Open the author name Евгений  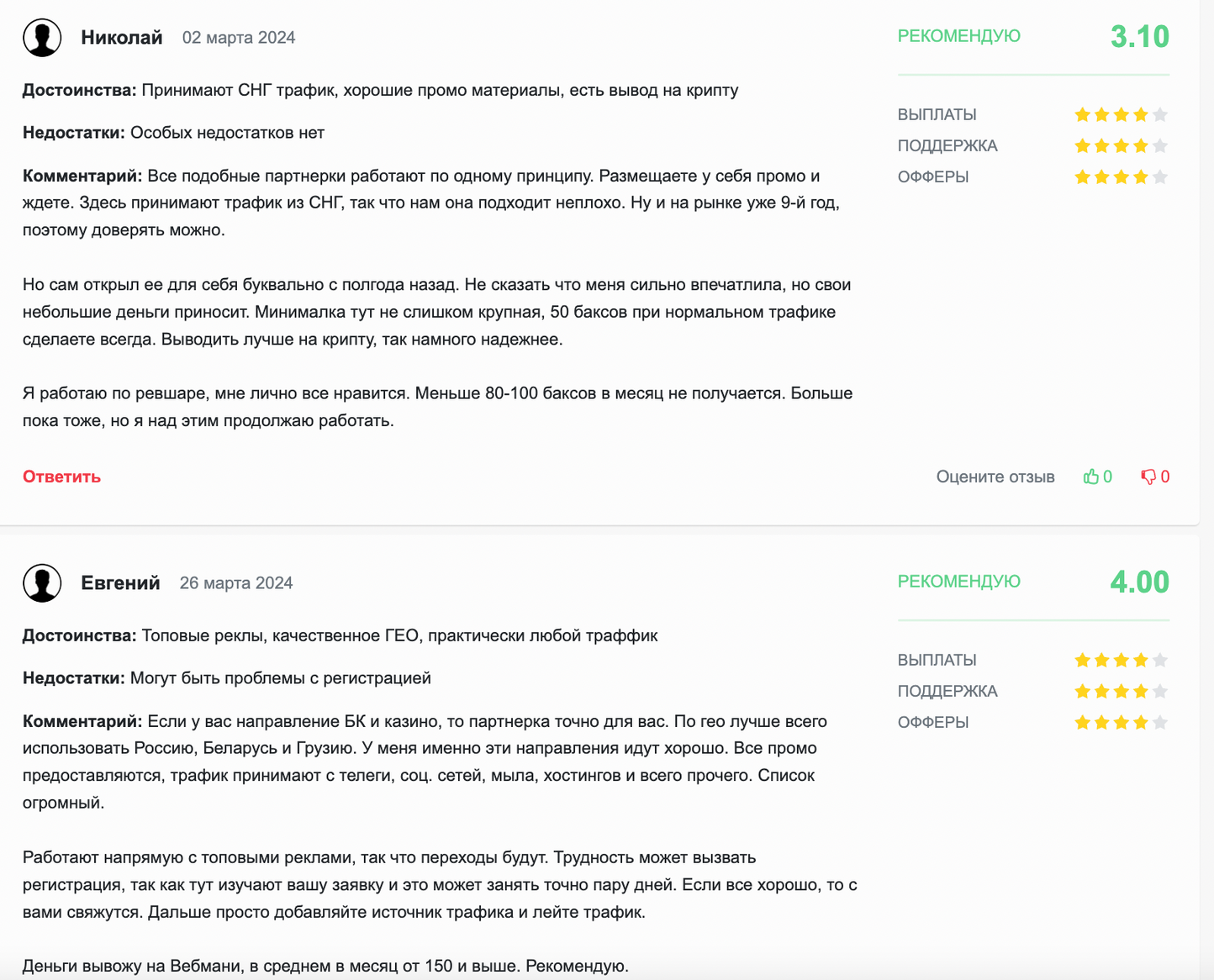tap(120, 582)
